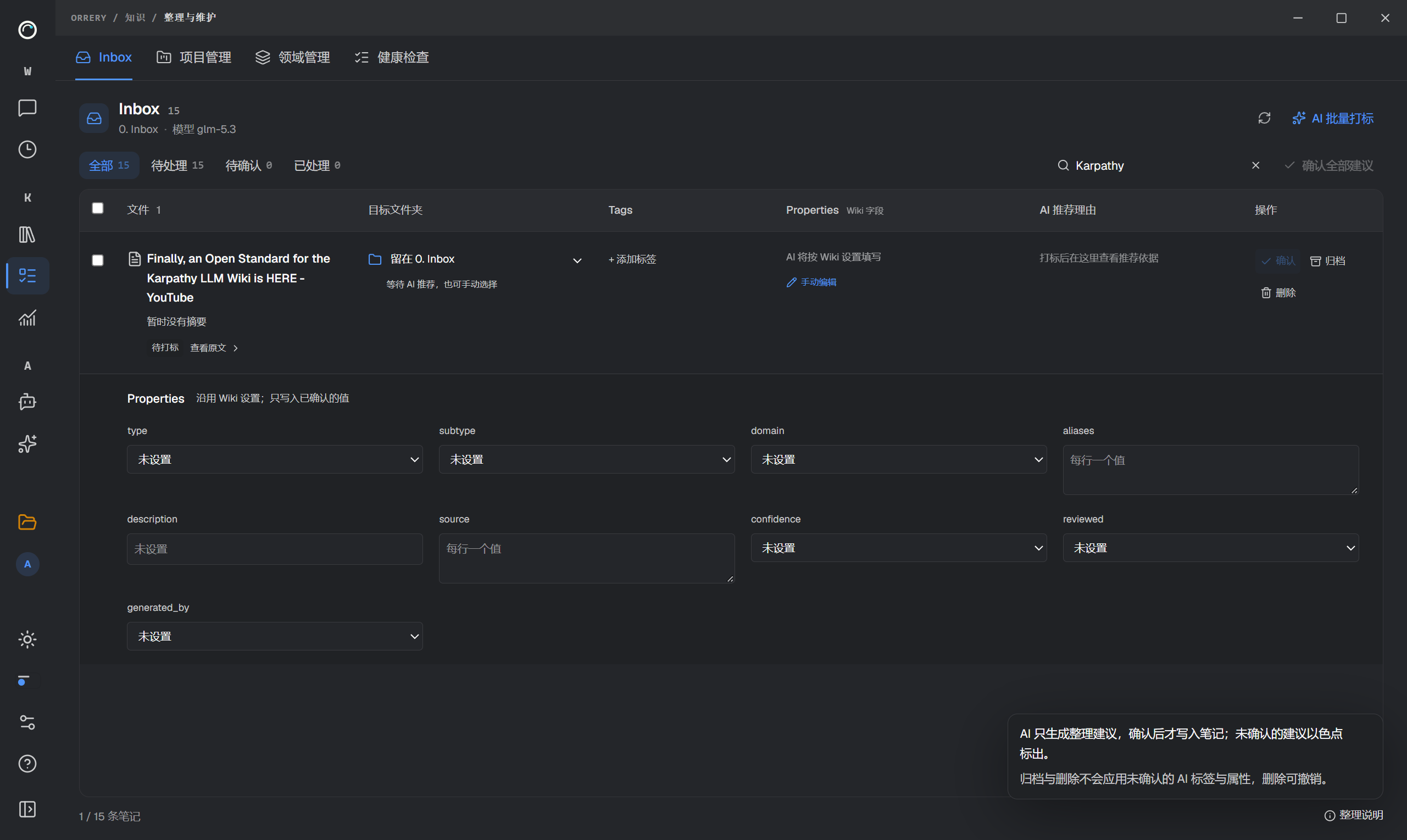The image size is (1407, 840).
Task: Click the 手动编辑 link
Action: pyautogui.click(x=811, y=282)
